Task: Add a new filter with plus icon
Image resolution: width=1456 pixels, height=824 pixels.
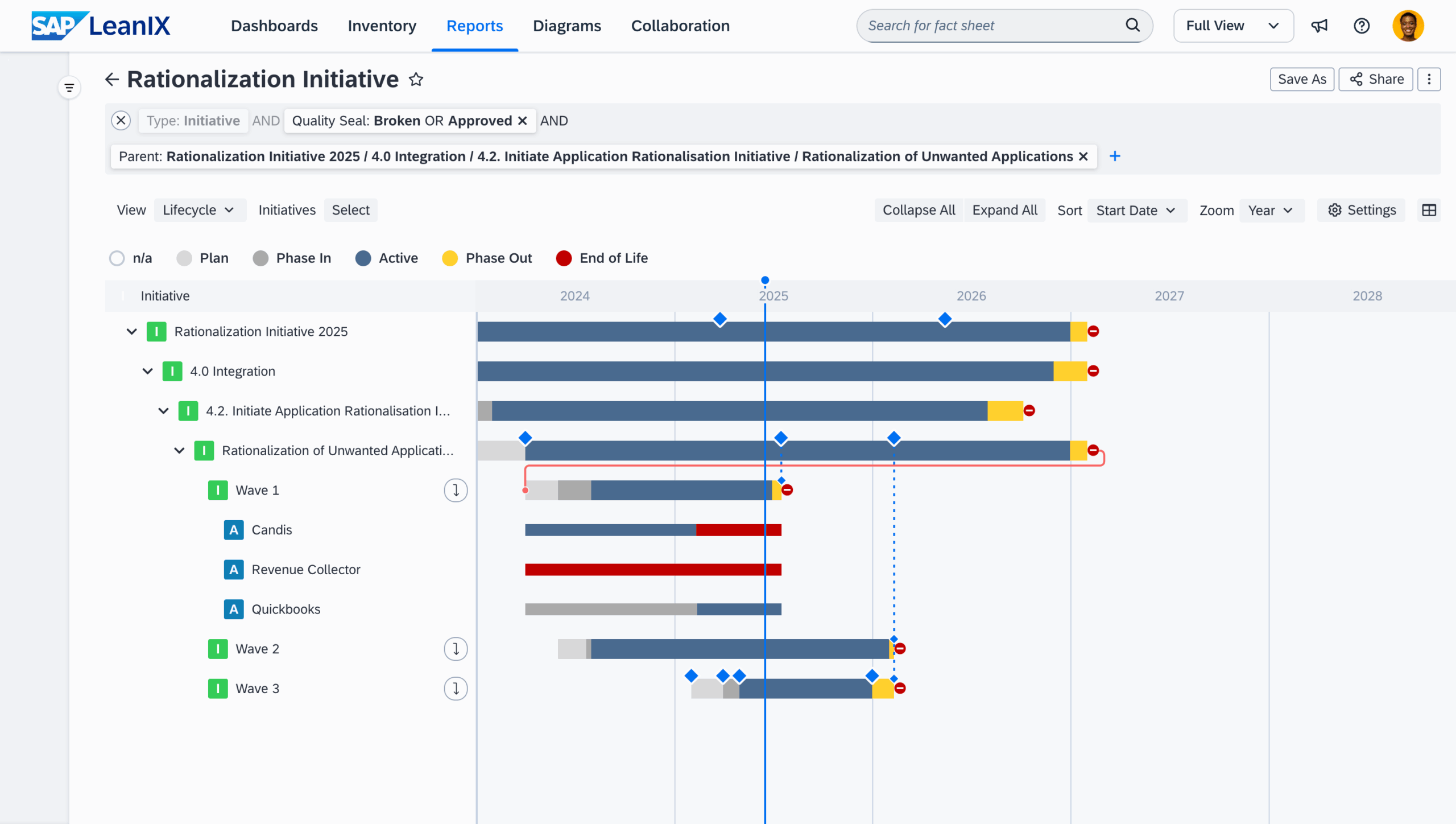Action: pos(1115,156)
